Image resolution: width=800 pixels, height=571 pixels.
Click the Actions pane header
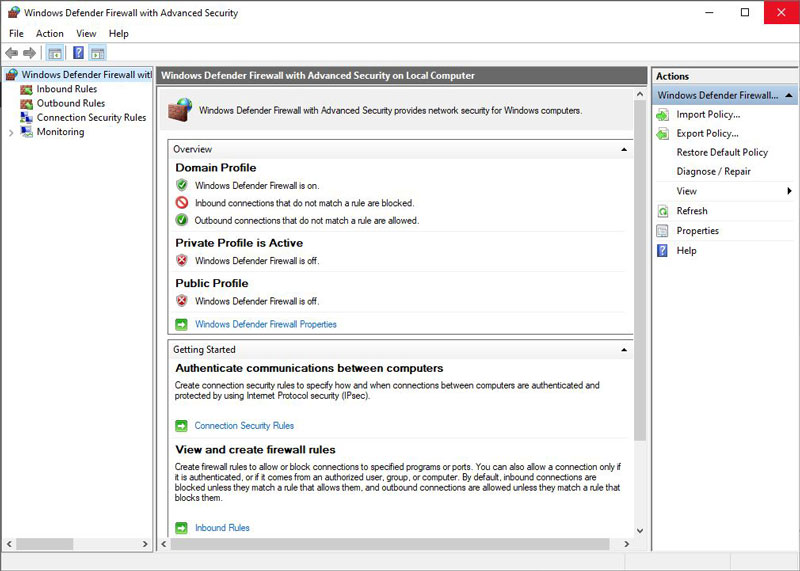tap(724, 76)
